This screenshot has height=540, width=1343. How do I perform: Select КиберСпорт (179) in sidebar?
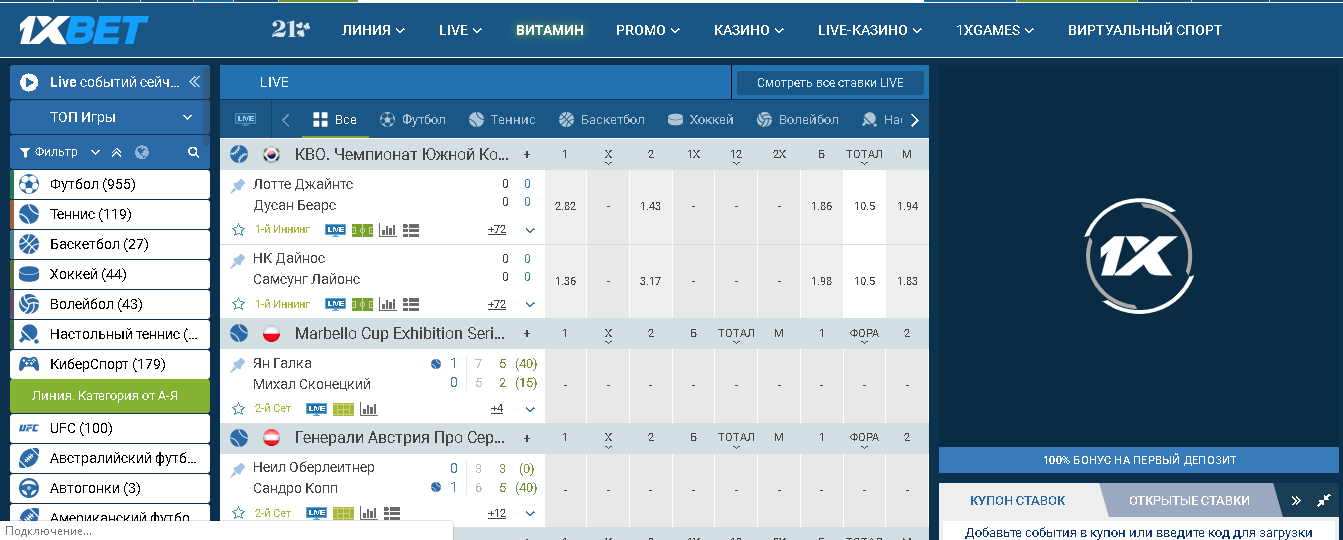110,364
